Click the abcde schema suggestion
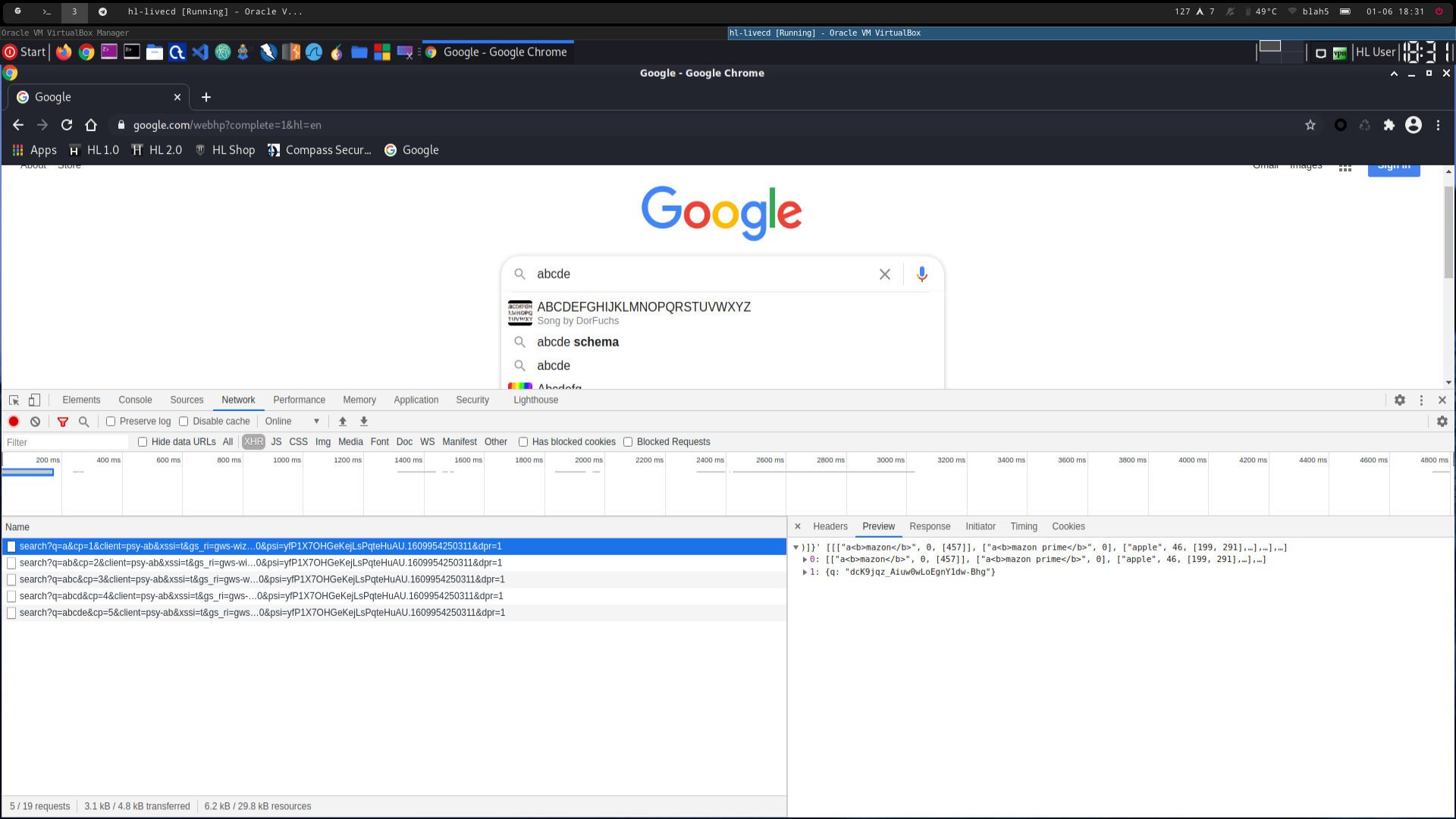 578,342
